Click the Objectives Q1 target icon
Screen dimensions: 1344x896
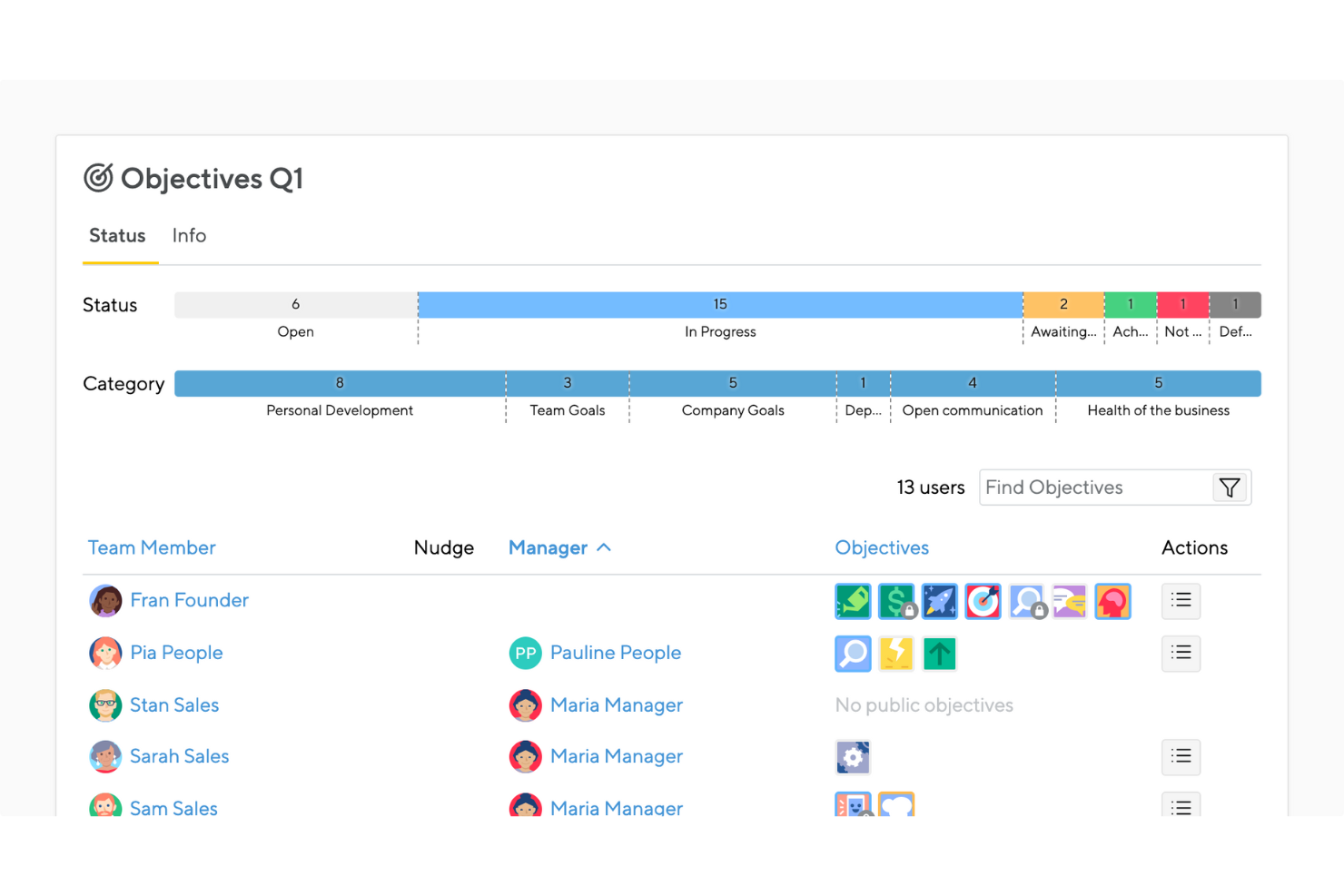[x=98, y=178]
